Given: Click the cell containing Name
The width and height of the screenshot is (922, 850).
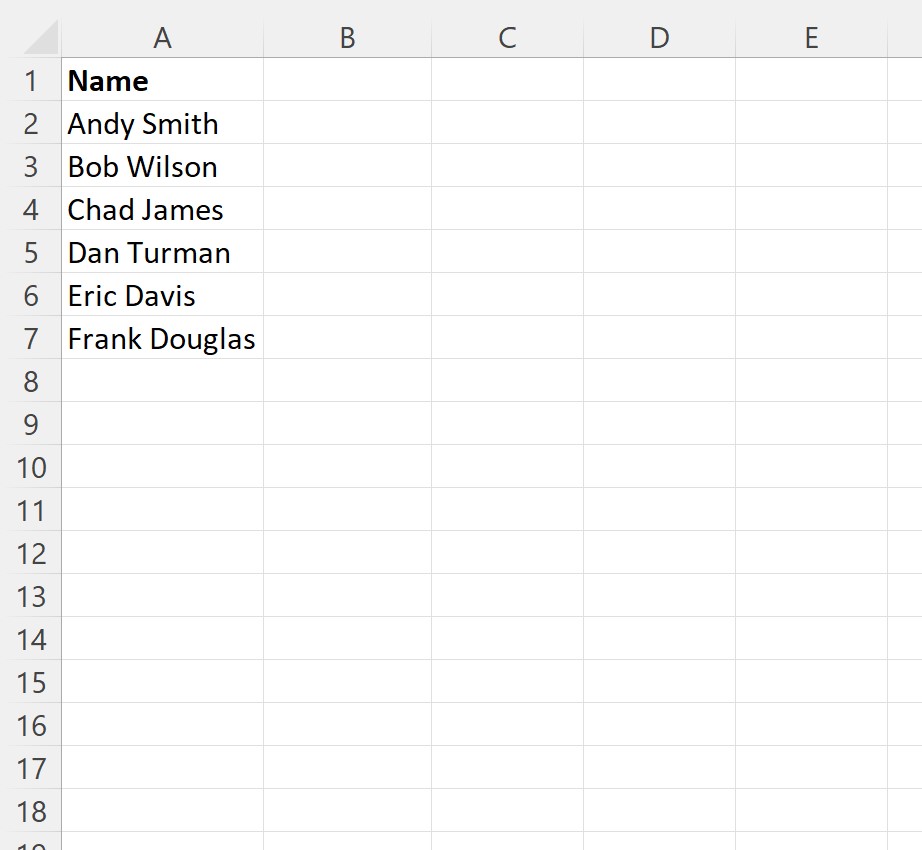Looking at the screenshot, I should 163,80.
